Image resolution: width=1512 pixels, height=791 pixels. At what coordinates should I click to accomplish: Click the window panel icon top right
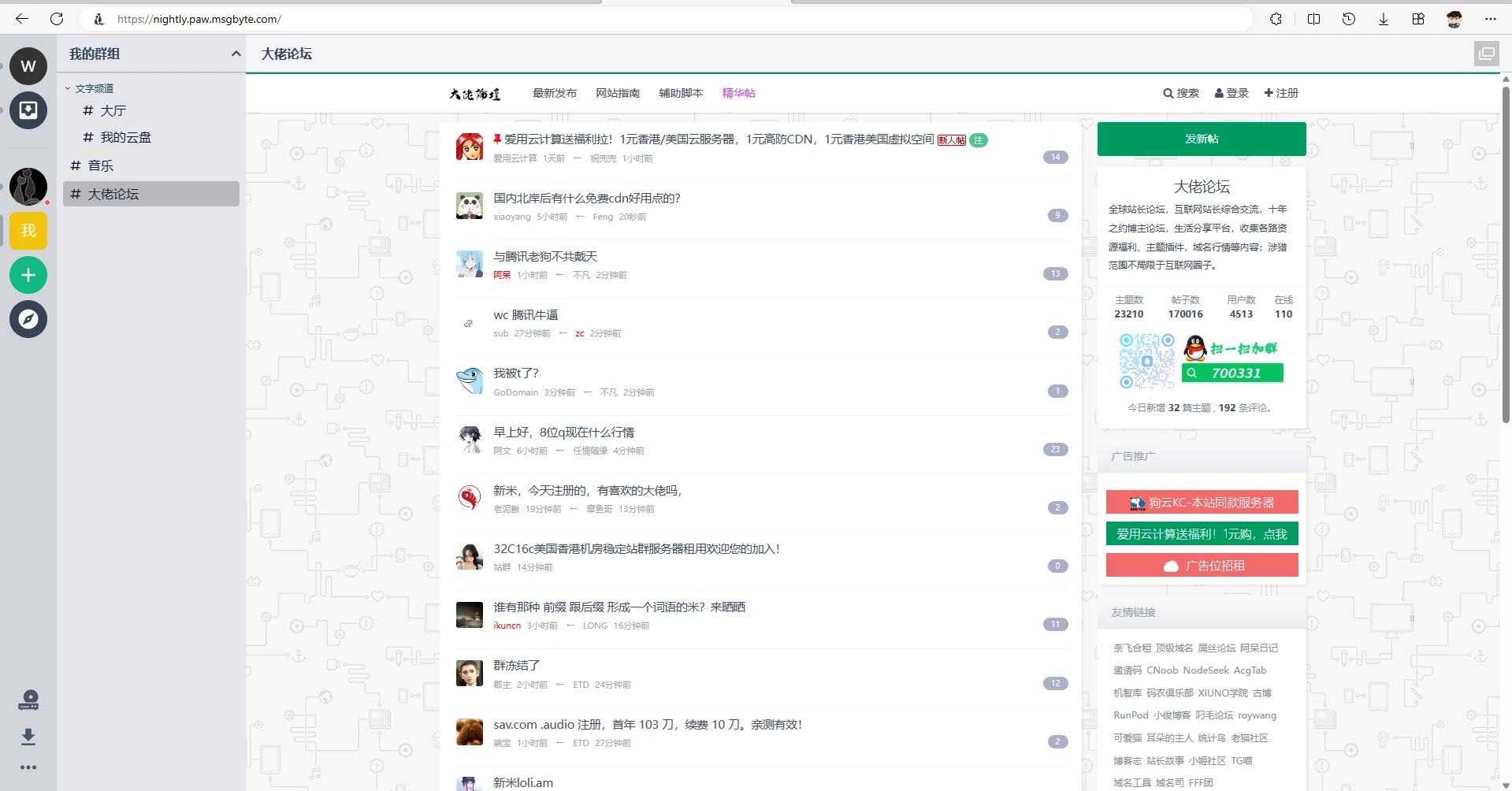pyautogui.click(x=1486, y=54)
